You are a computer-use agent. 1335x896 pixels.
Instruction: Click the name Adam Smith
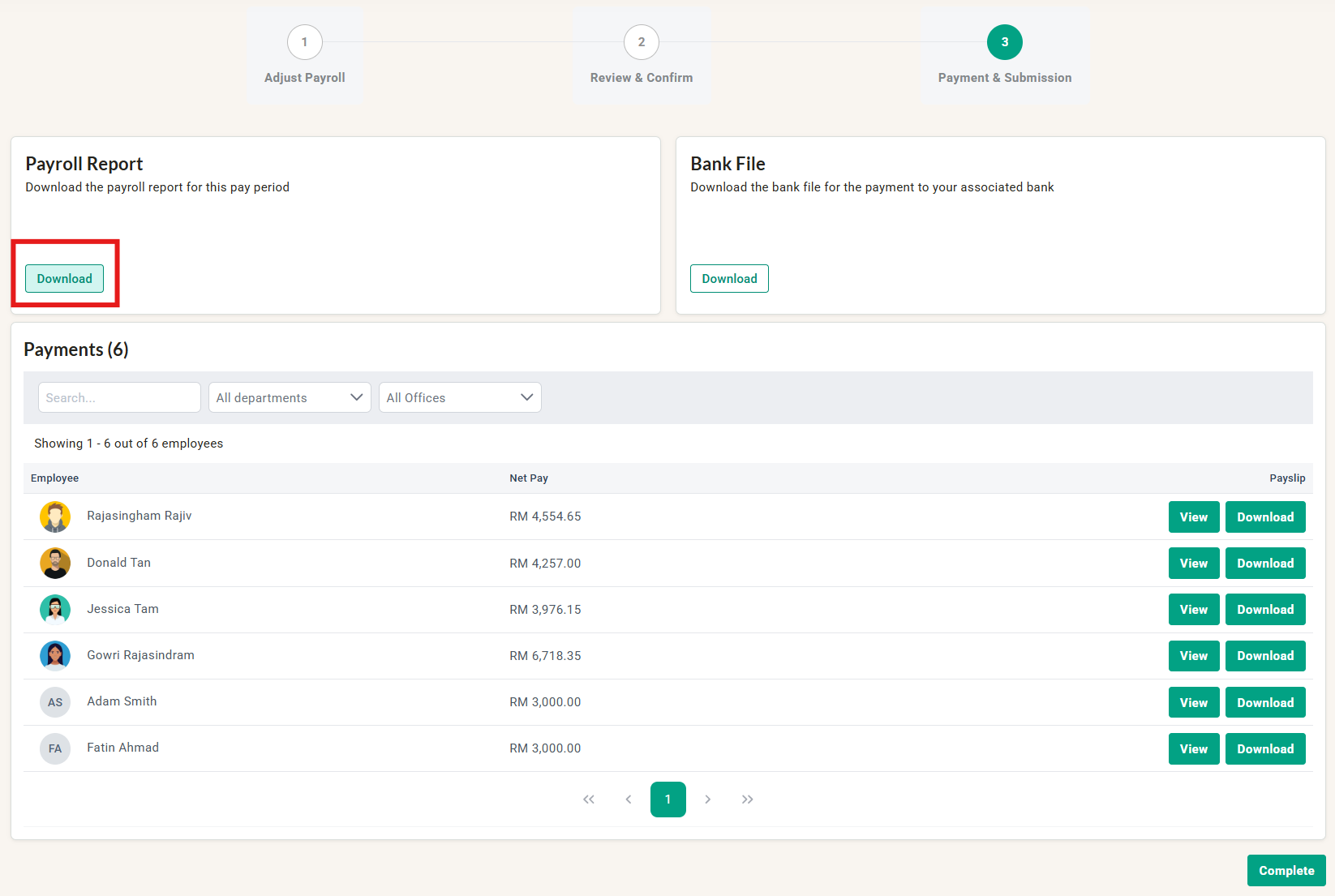[122, 701]
